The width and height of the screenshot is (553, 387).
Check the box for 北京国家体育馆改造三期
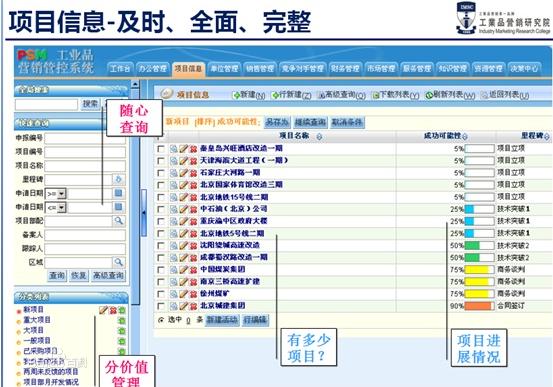point(160,185)
